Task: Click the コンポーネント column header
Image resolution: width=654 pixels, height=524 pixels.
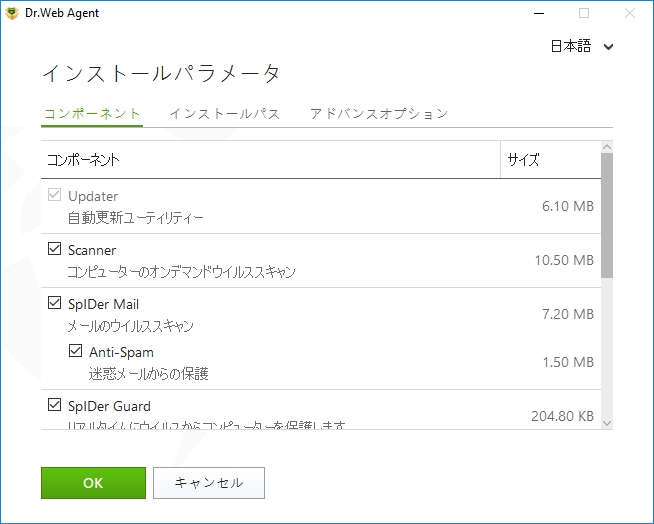Action: [271, 159]
